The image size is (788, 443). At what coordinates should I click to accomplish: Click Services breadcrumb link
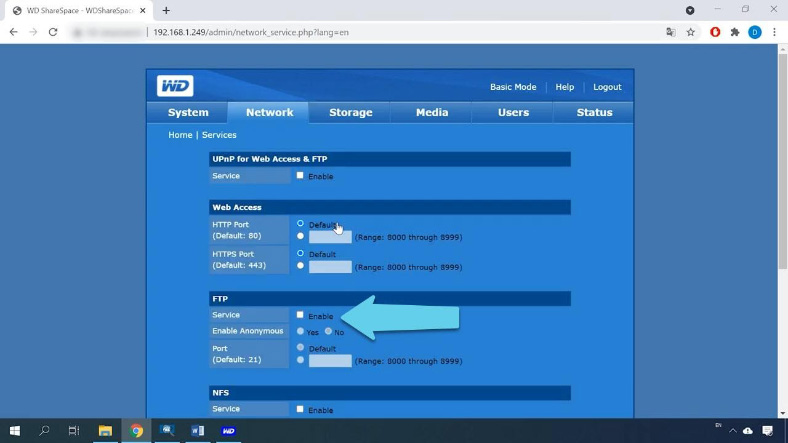[219, 135]
